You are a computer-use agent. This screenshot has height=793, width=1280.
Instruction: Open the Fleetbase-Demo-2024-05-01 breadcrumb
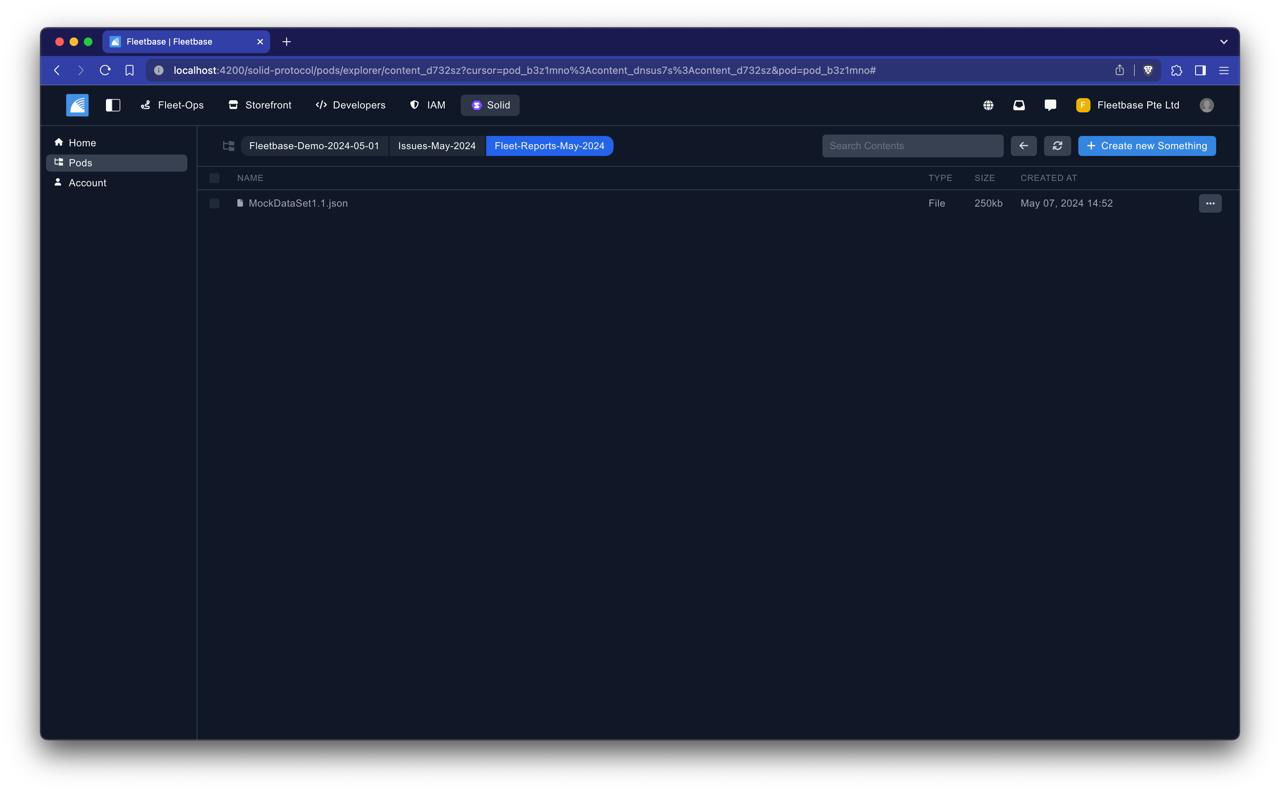(314, 146)
